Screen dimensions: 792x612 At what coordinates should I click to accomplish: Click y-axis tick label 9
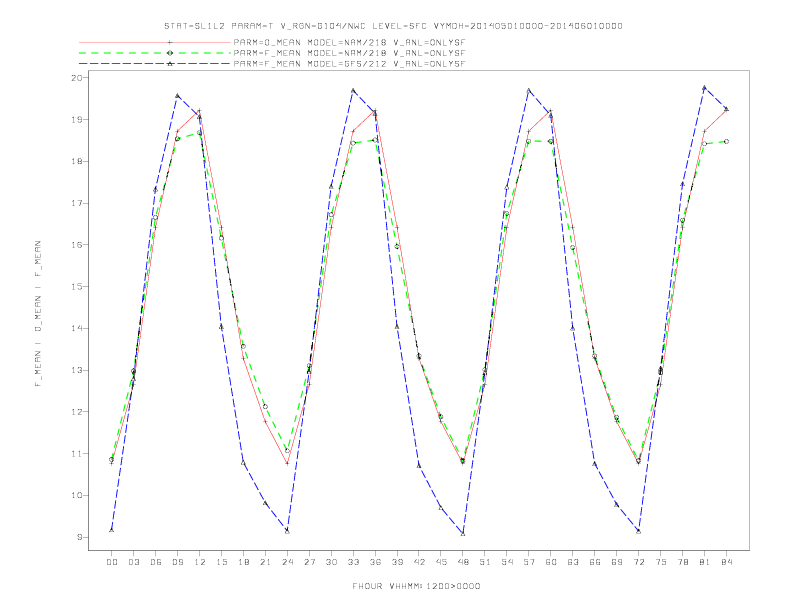[80, 537]
